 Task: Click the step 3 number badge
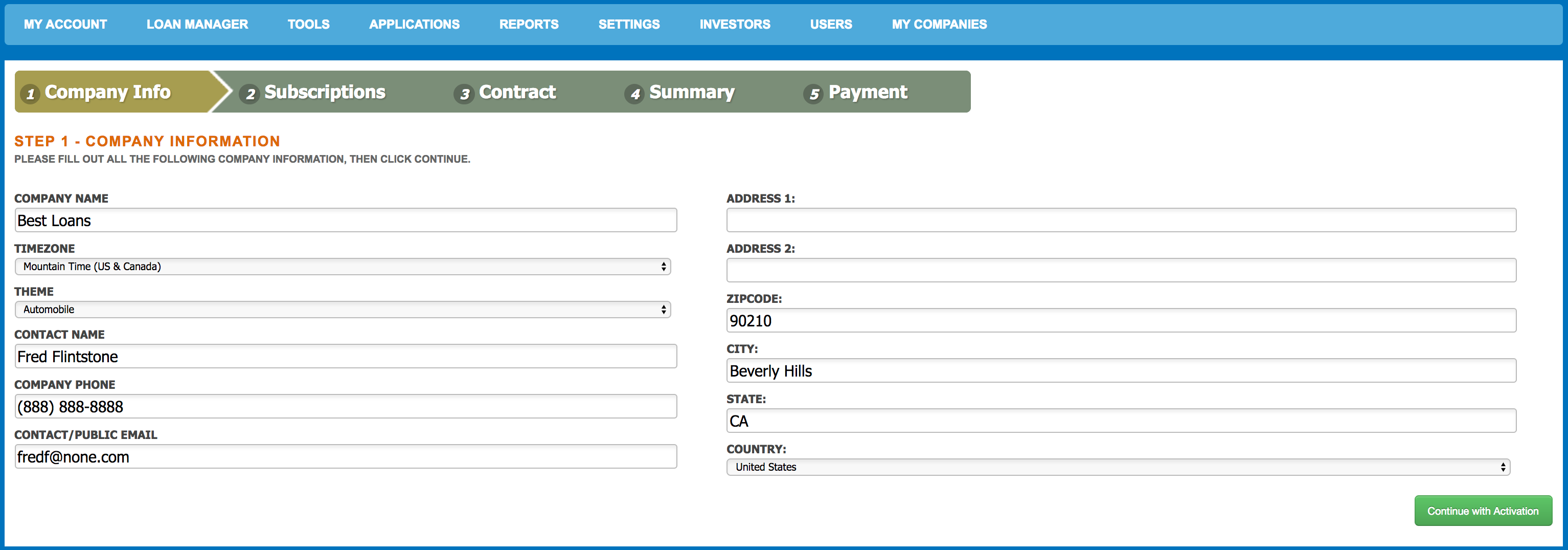coord(464,95)
